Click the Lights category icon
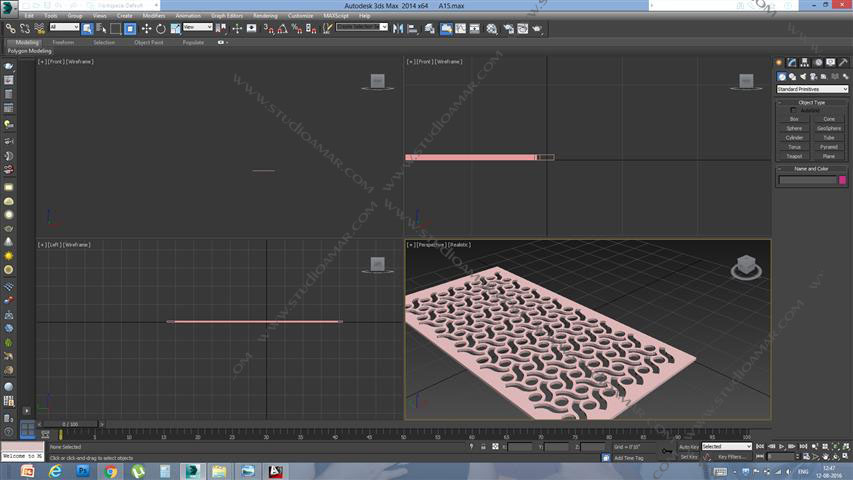The width and height of the screenshot is (853, 480). click(x=803, y=76)
